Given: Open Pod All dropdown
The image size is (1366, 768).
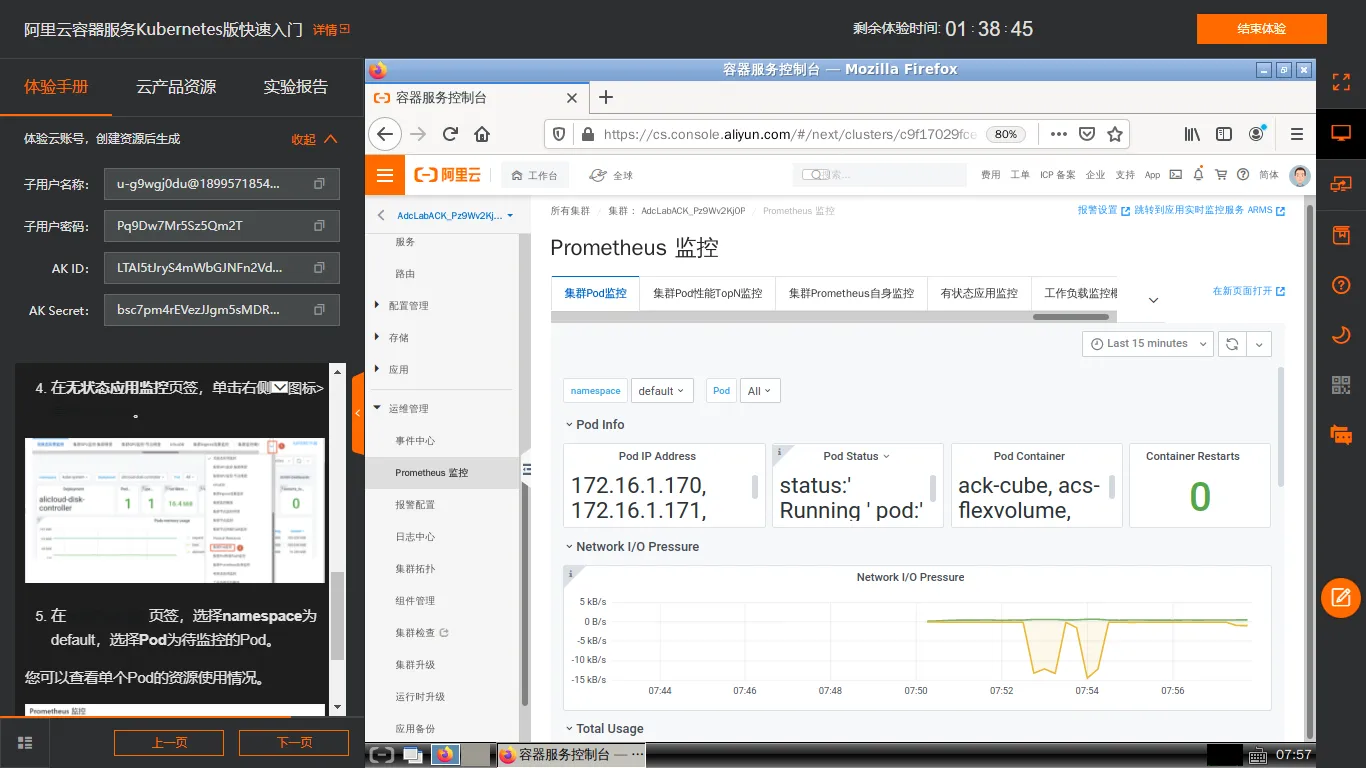Looking at the screenshot, I should pos(760,391).
